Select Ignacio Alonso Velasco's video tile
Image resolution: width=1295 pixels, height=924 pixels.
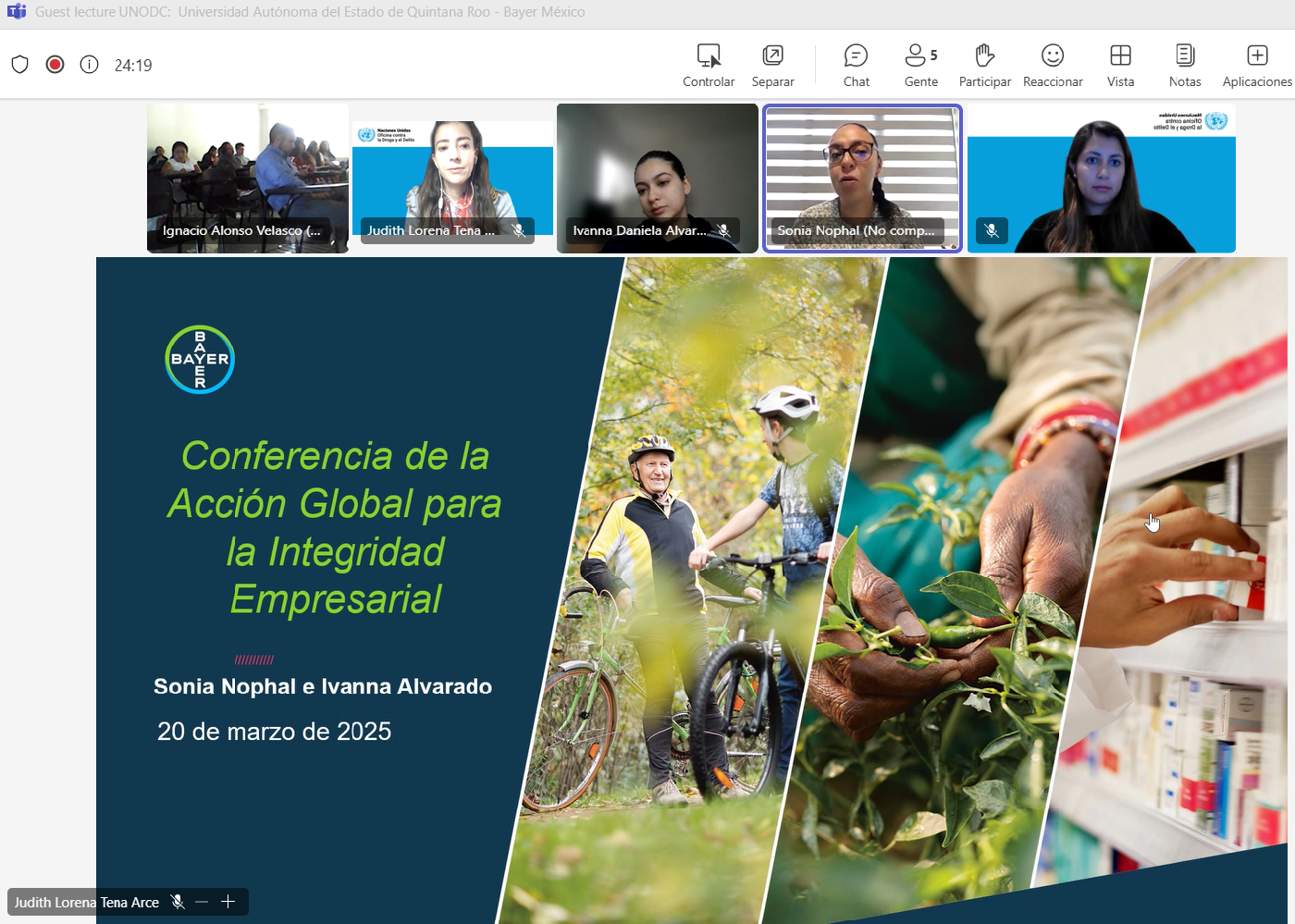tap(248, 178)
